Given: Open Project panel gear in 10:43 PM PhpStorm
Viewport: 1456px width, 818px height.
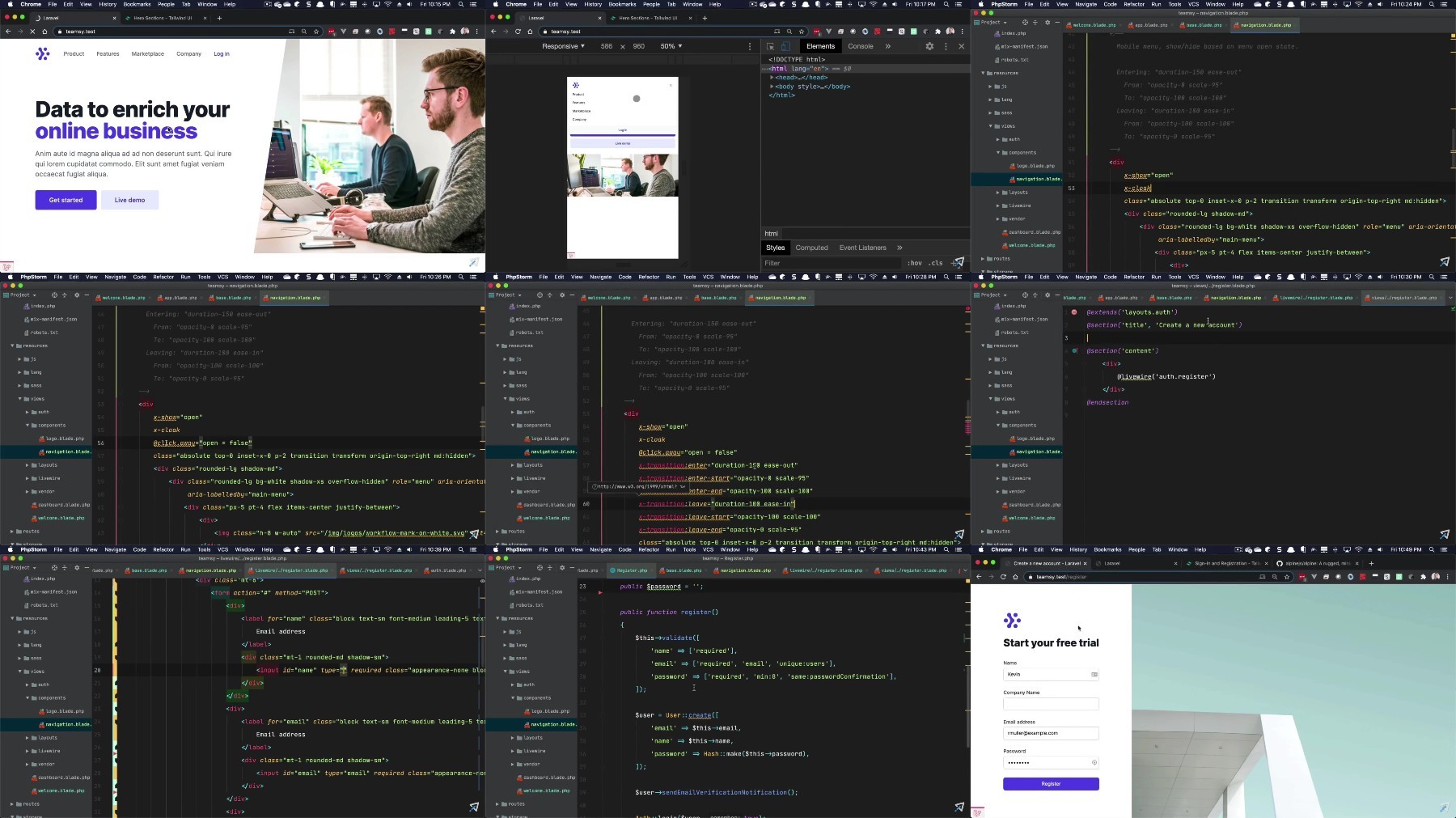Looking at the screenshot, I should [x=562, y=568].
